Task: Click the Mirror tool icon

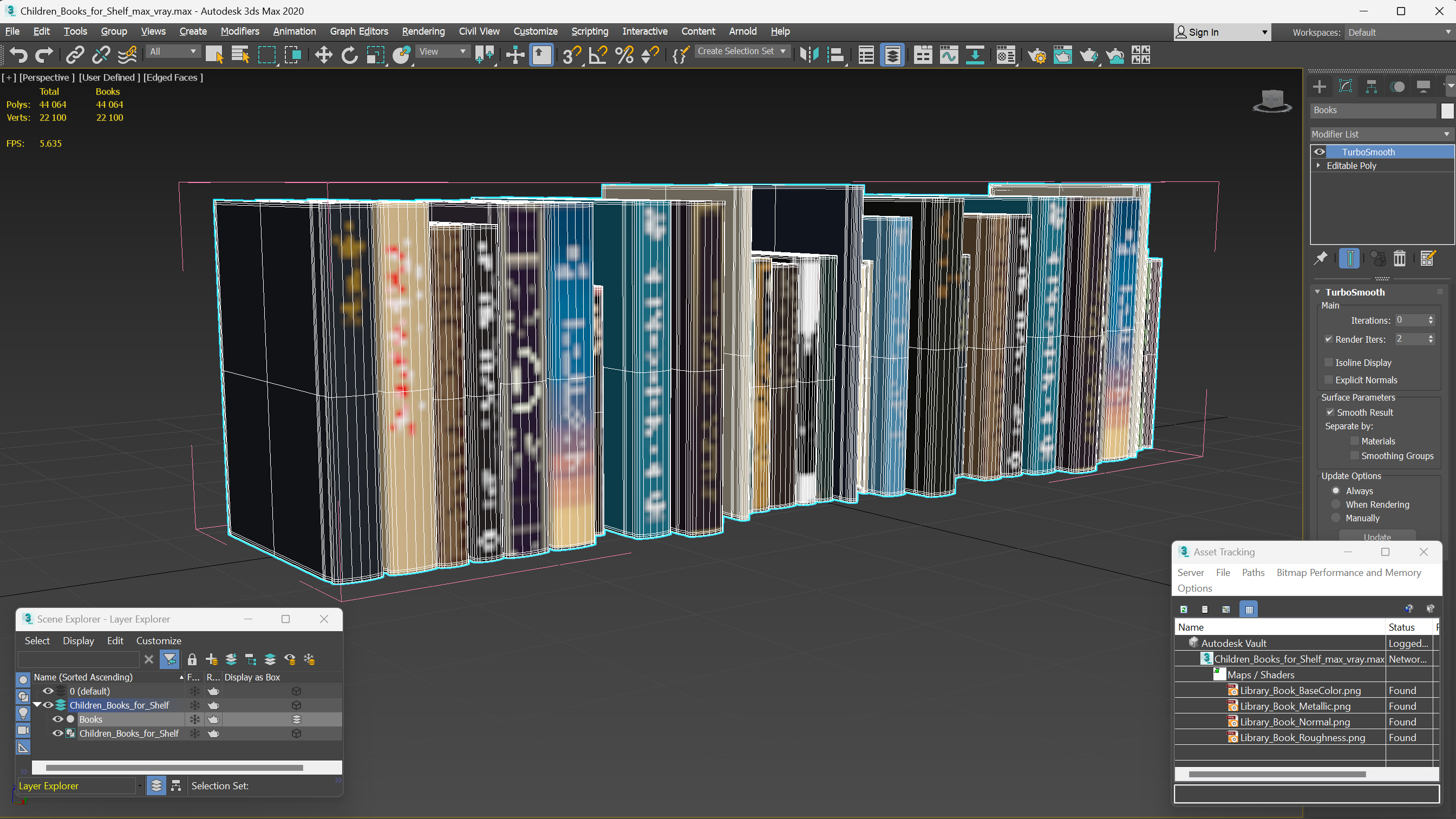Action: pos(809,55)
